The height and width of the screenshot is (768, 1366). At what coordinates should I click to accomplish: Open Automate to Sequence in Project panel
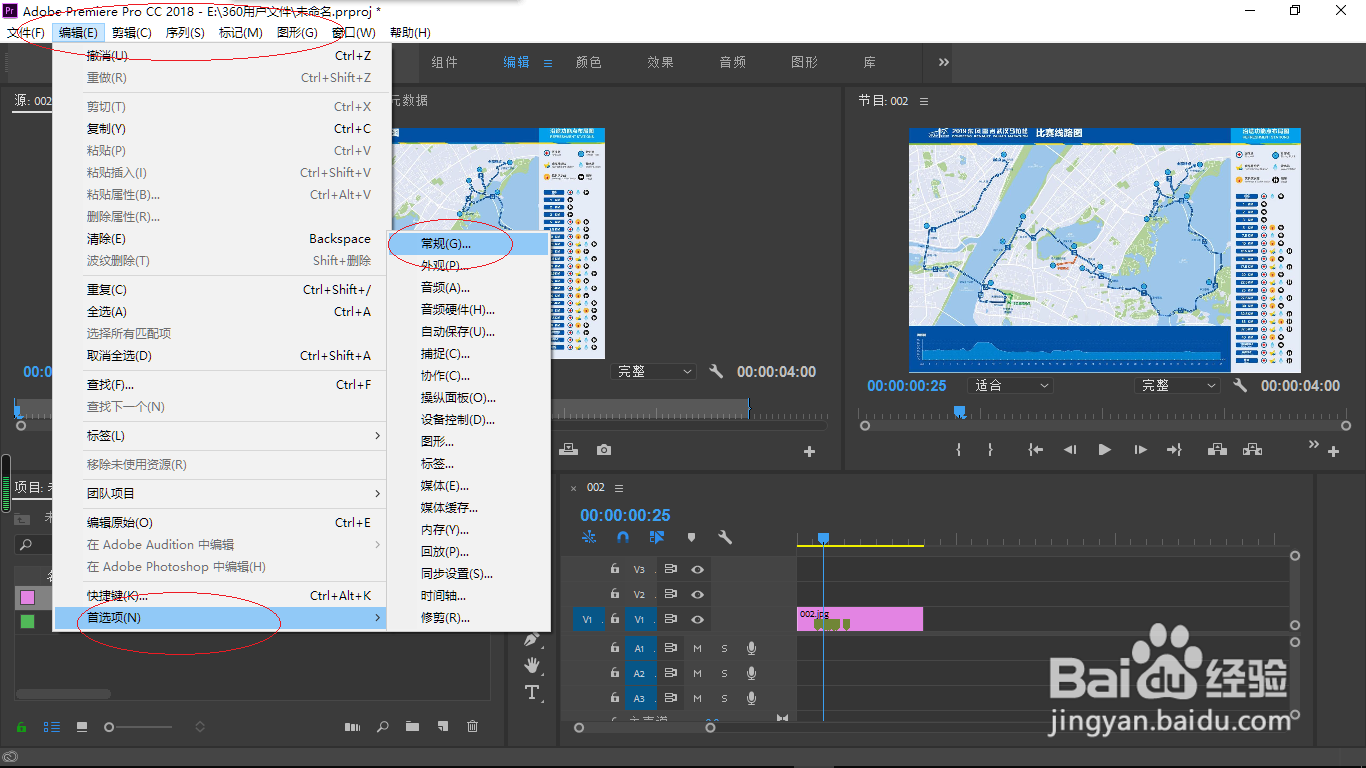(x=352, y=727)
